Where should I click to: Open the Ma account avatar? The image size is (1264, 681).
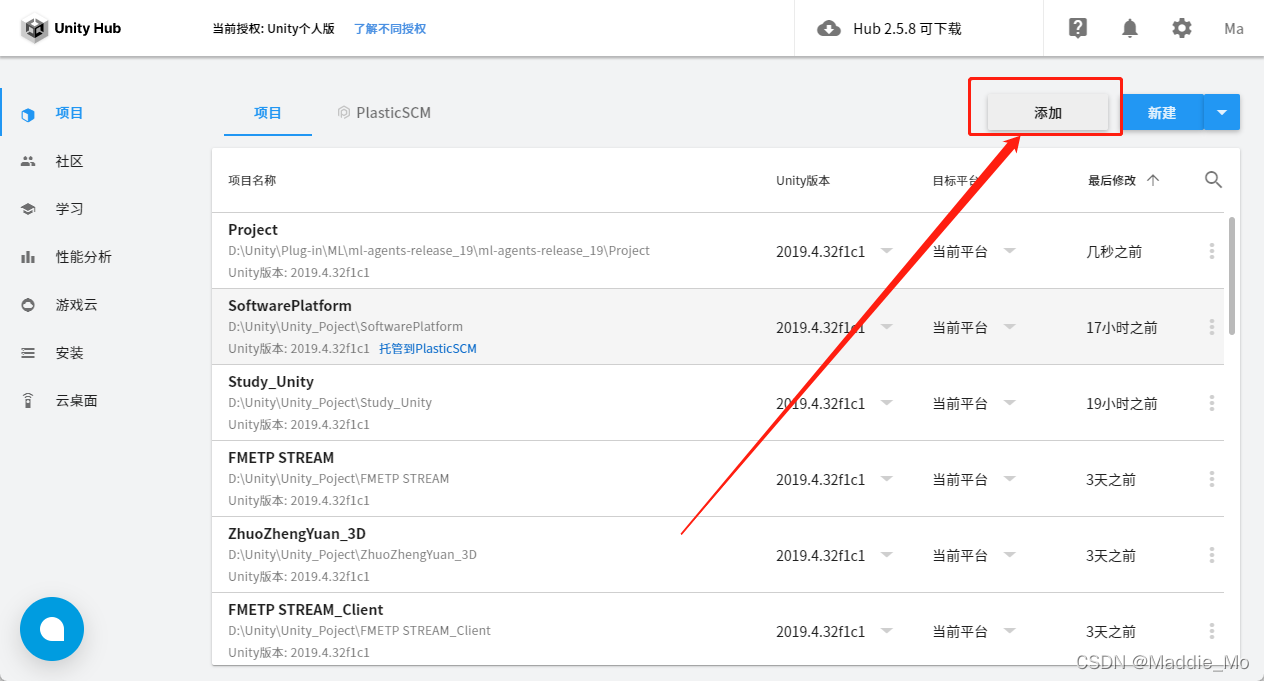coord(1234,28)
